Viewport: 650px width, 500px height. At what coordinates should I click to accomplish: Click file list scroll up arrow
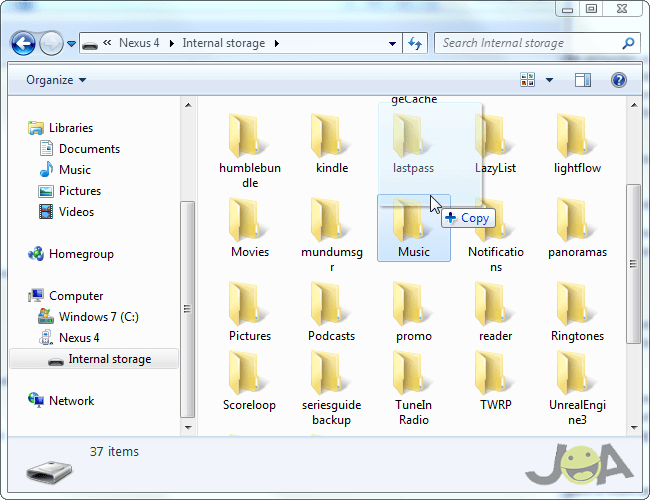pyautogui.click(x=634, y=105)
